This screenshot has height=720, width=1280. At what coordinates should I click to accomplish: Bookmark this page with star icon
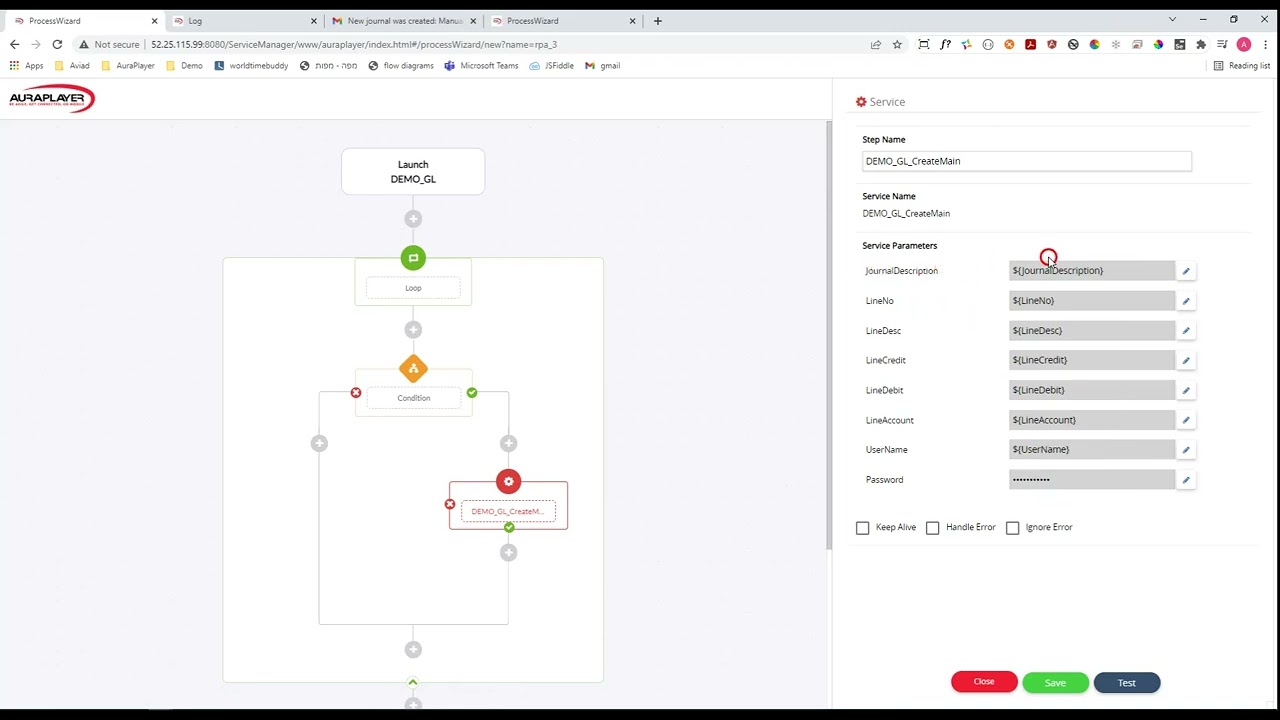pyautogui.click(x=897, y=44)
